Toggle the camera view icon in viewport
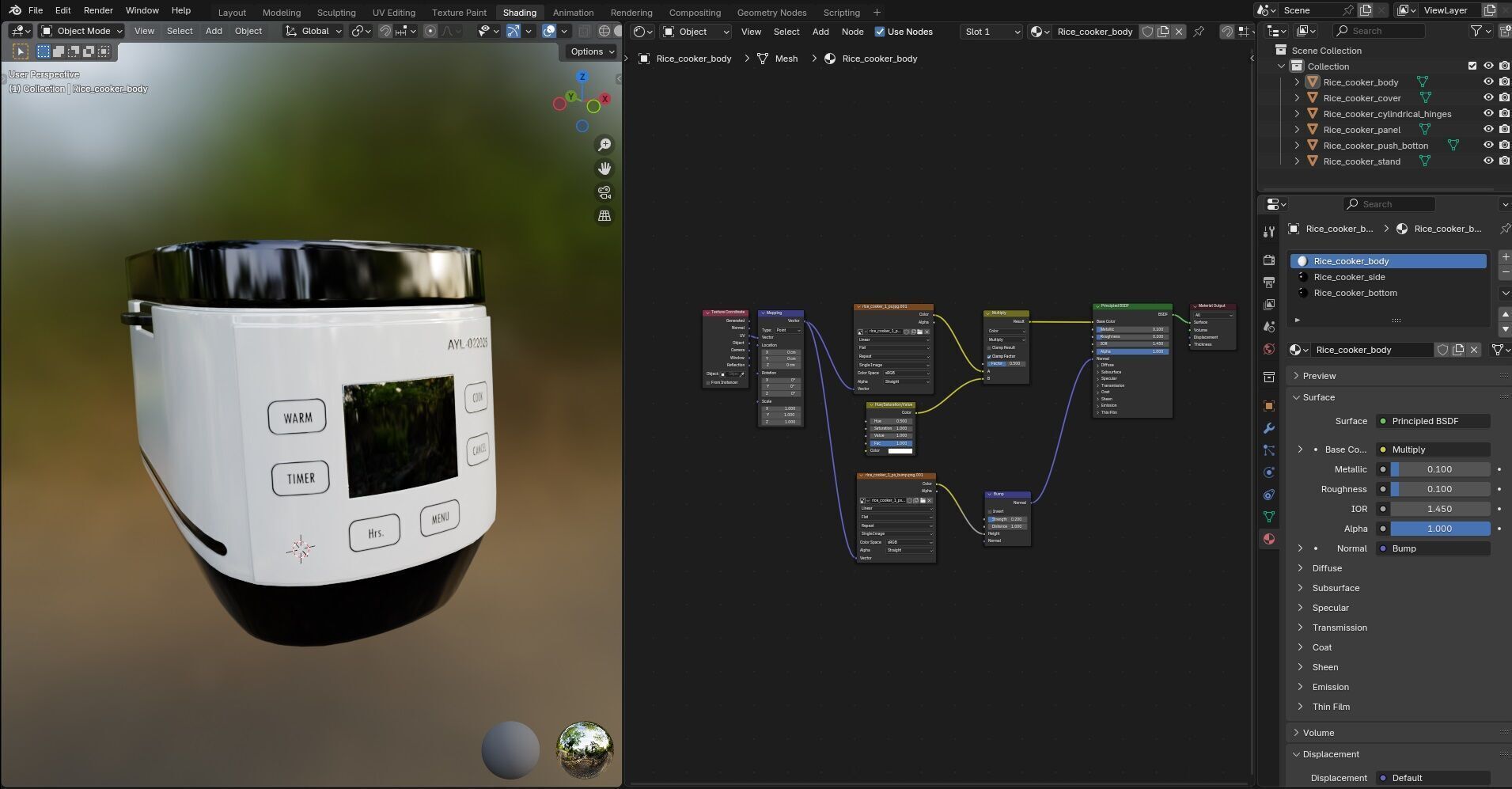Image resolution: width=1512 pixels, height=789 pixels. coord(604,192)
